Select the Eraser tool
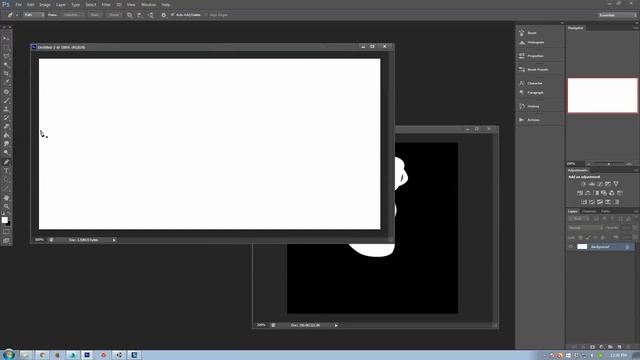Screen dimensions: 640x360 pyautogui.click(x=6, y=127)
